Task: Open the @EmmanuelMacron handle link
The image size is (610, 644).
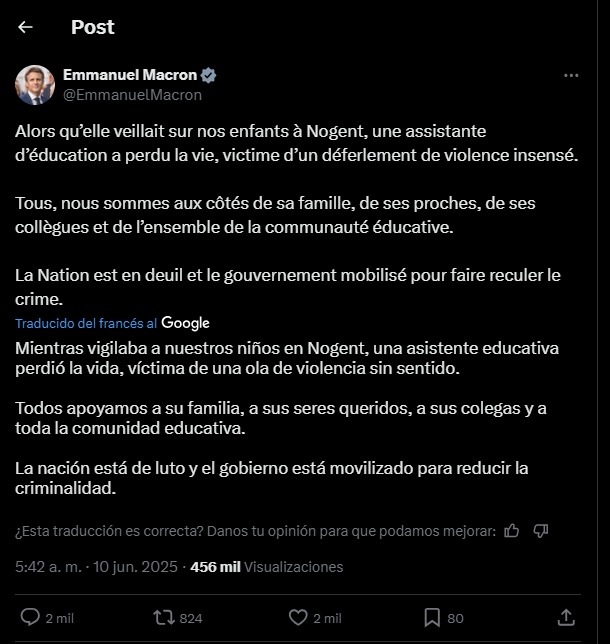Action: tap(132, 95)
